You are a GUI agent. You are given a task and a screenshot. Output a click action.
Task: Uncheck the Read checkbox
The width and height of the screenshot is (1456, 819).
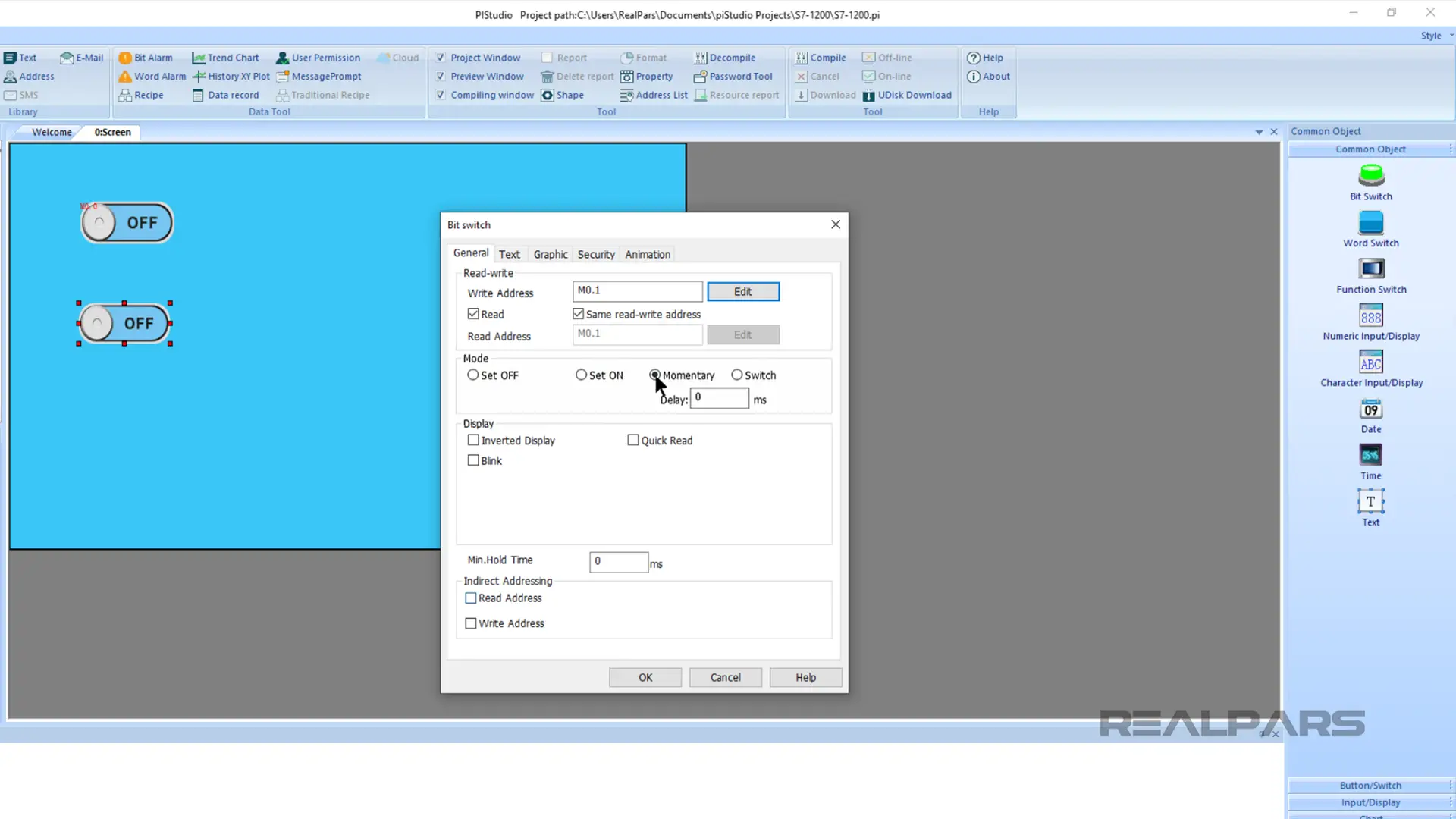click(473, 314)
